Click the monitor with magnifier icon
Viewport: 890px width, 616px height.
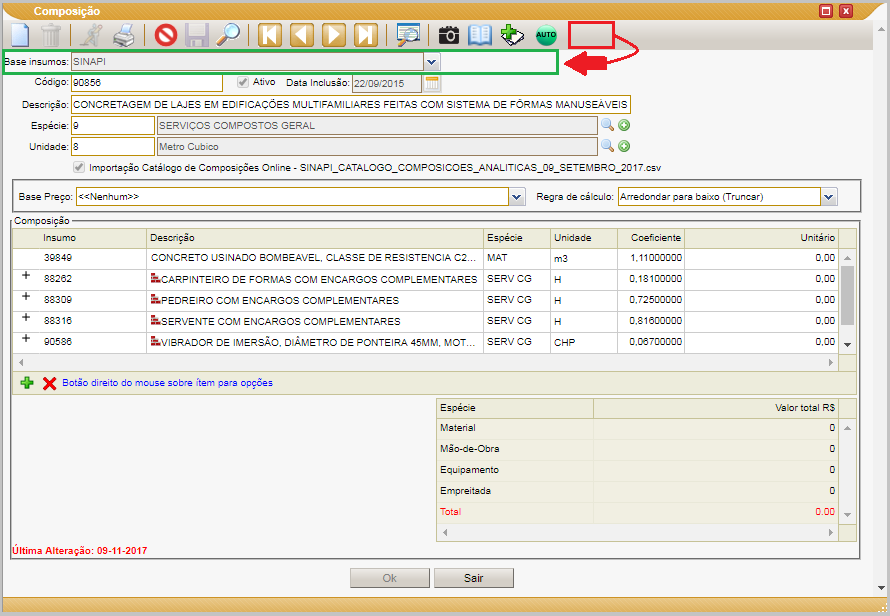click(x=408, y=35)
